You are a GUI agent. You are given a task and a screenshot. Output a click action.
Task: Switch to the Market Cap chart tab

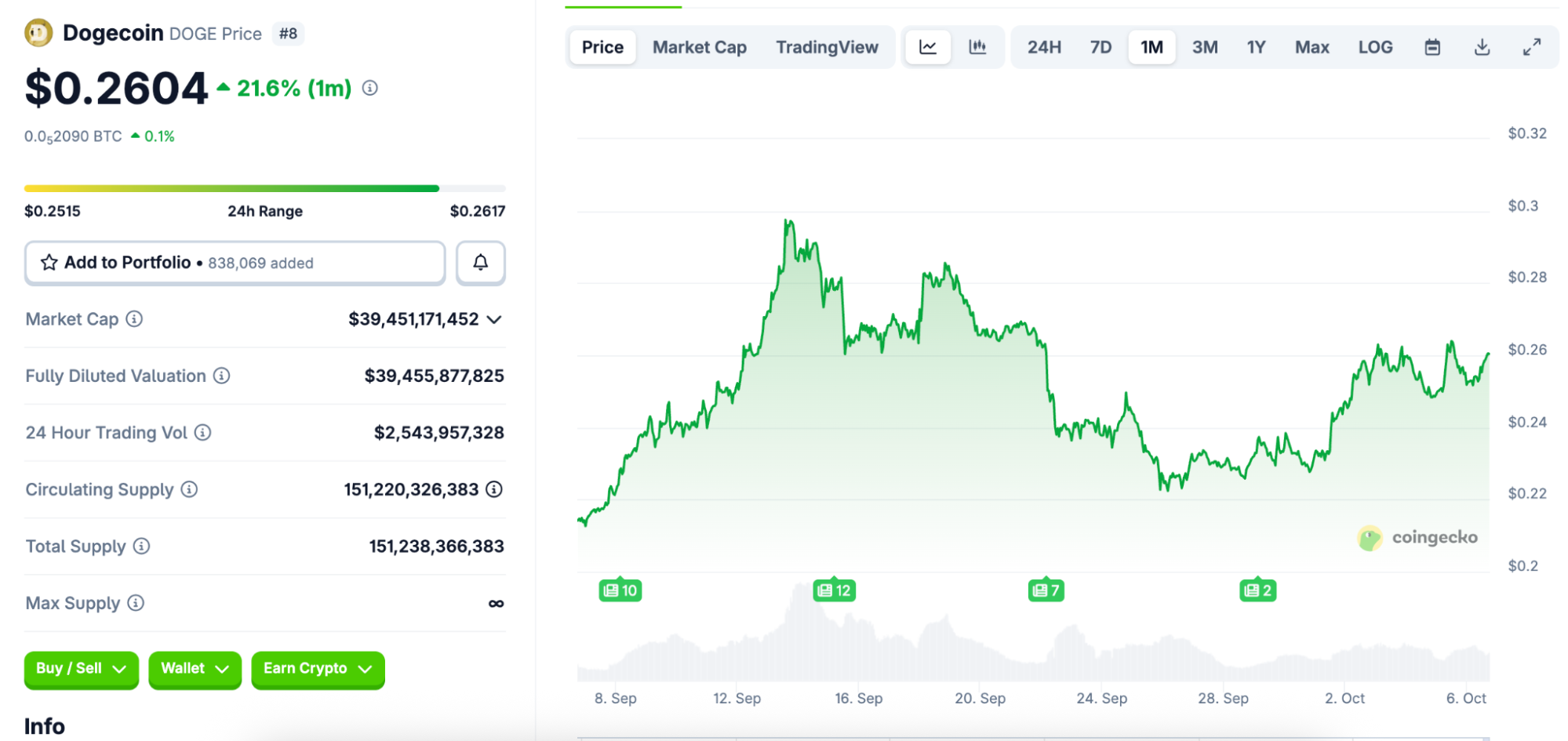click(699, 47)
